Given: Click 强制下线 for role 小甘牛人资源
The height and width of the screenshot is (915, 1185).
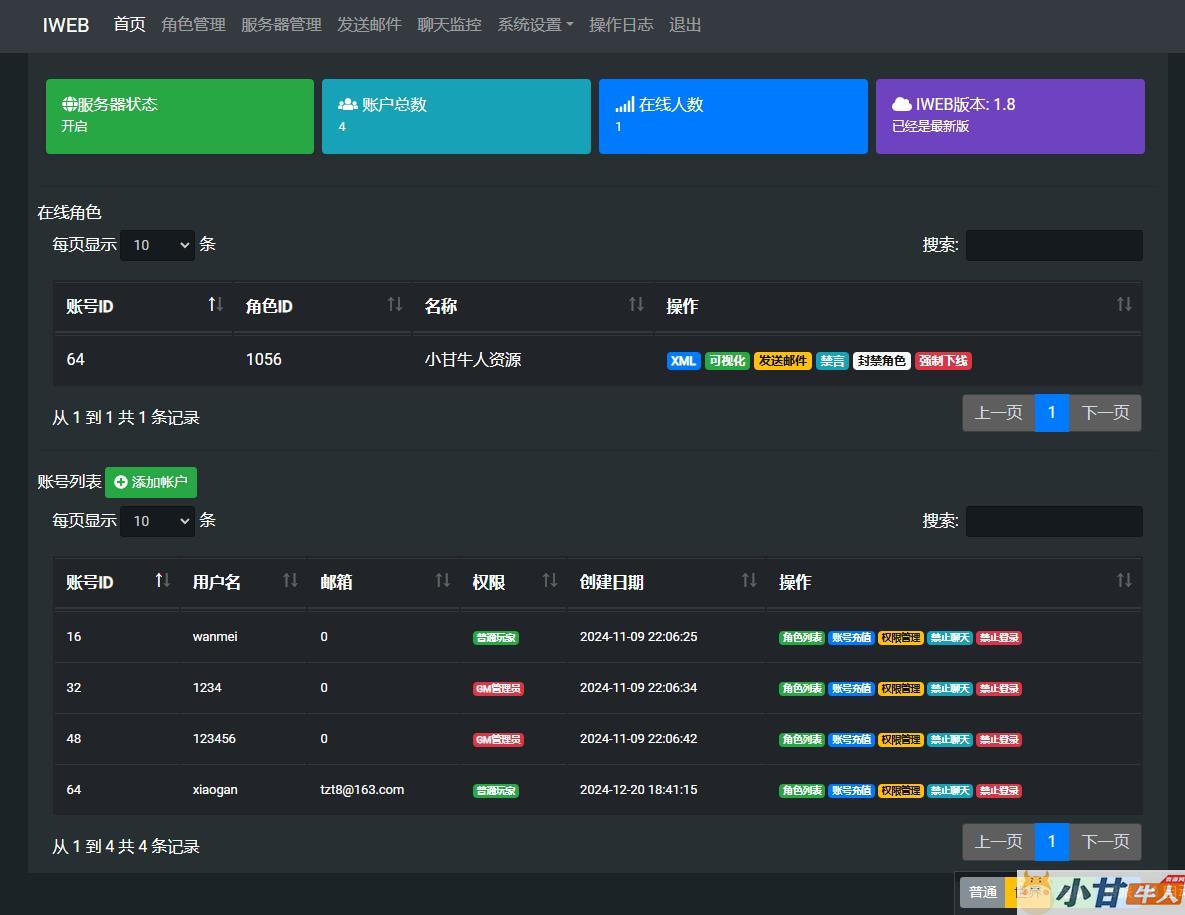Looking at the screenshot, I should click(943, 361).
